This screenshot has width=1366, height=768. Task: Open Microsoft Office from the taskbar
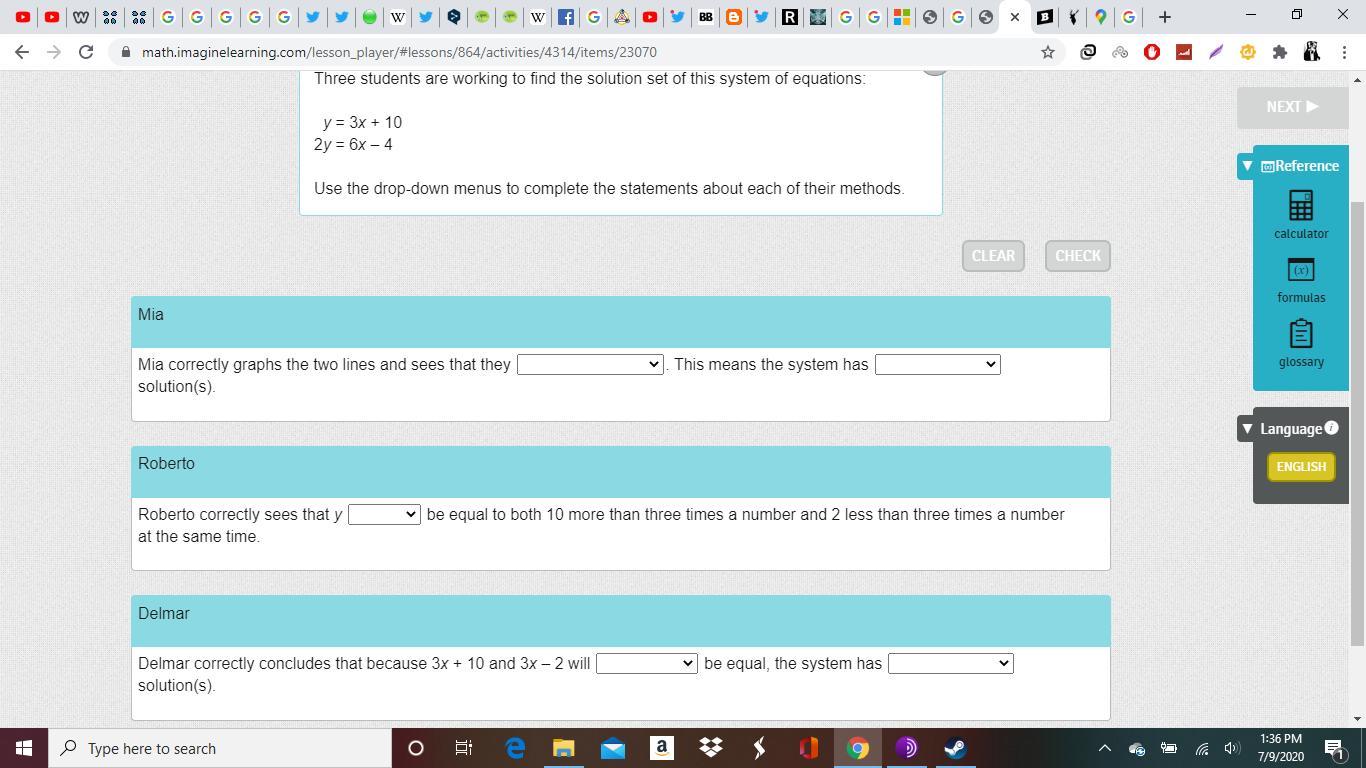[809, 748]
